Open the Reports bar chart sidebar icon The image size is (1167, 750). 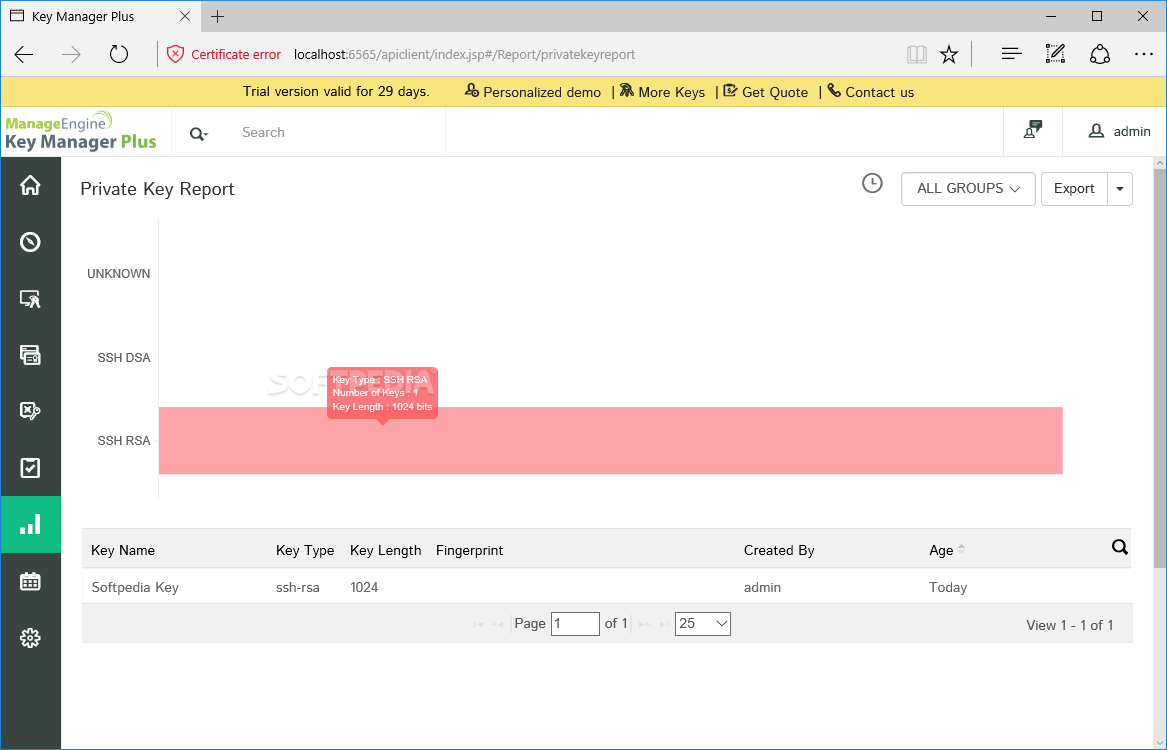(30, 525)
